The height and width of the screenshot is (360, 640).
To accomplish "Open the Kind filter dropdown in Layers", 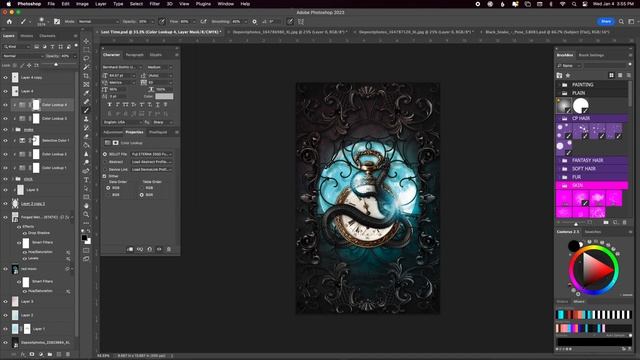I will coord(17,47).
